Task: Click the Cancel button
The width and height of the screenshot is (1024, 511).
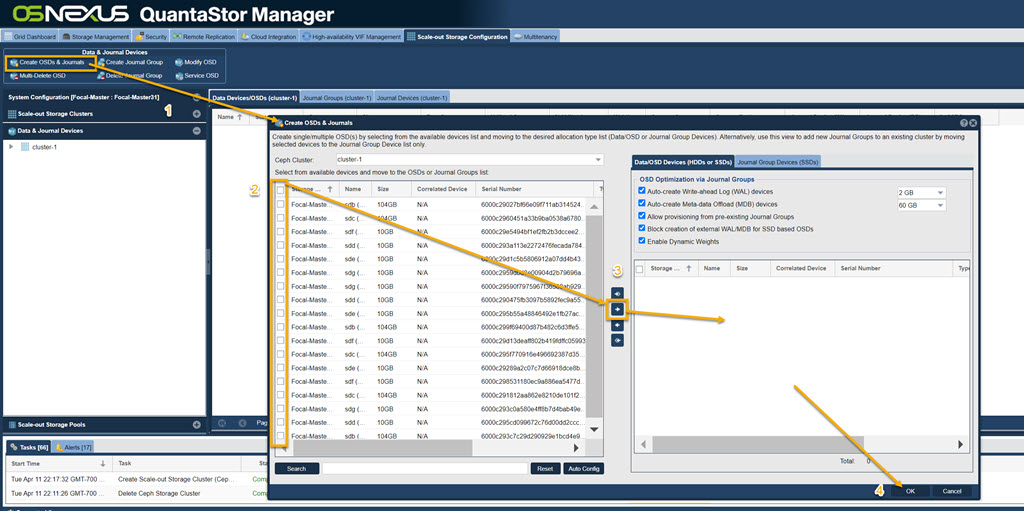Action: (x=952, y=491)
